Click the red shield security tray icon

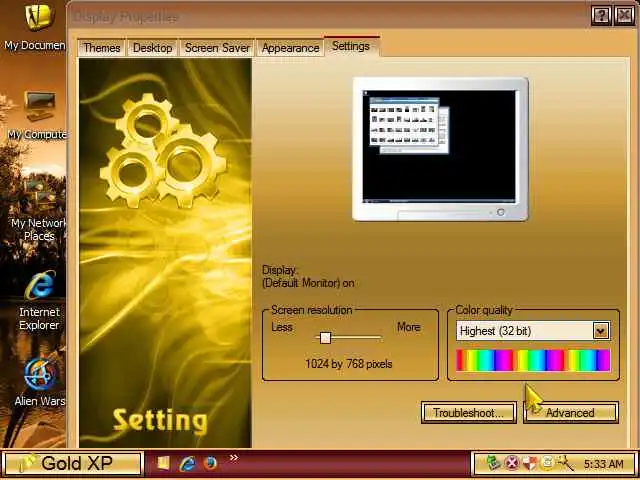click(x=529, y=463)
